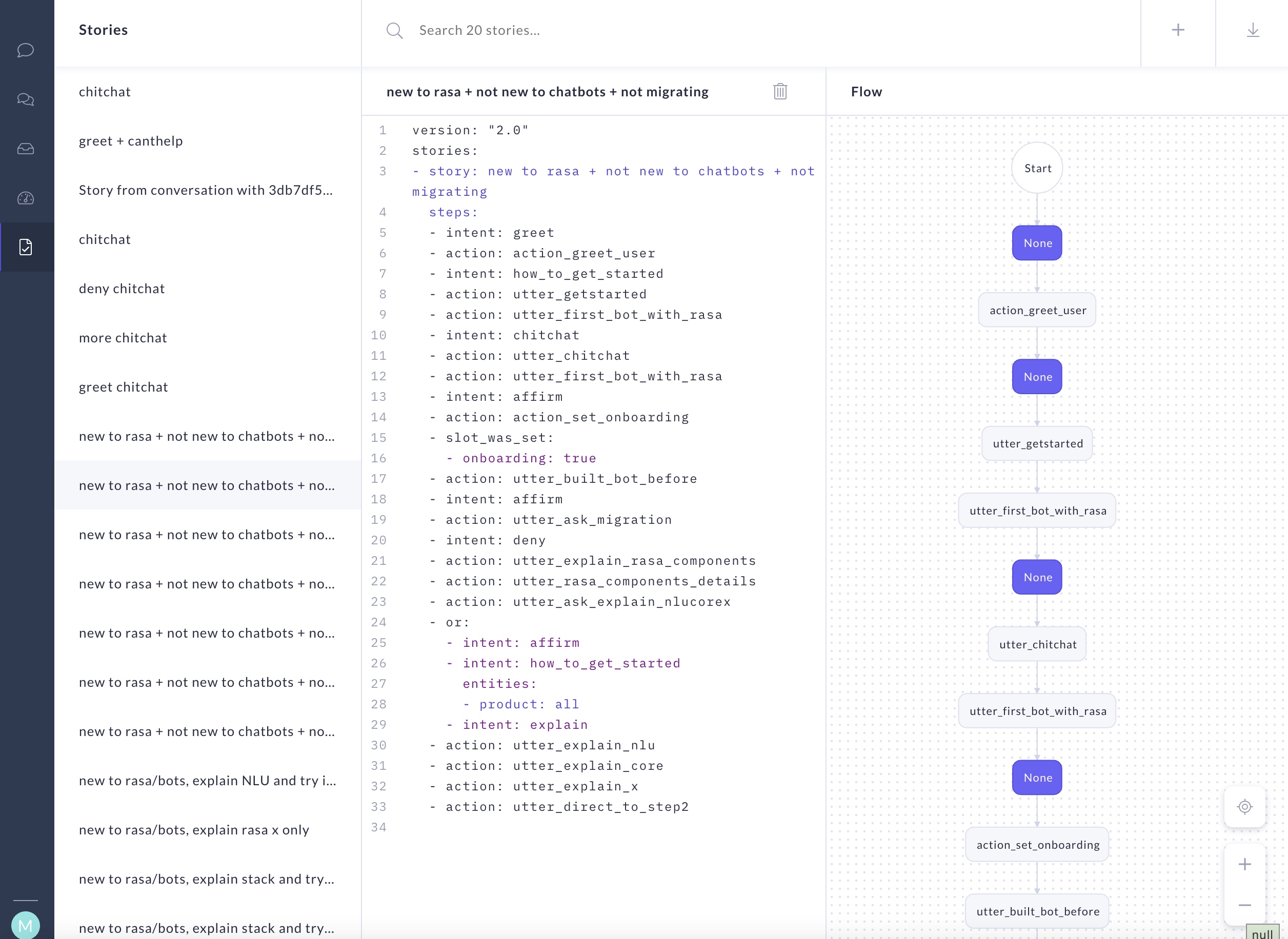
Task: Click the plus icon to add story
Action: click(1178, 30)
